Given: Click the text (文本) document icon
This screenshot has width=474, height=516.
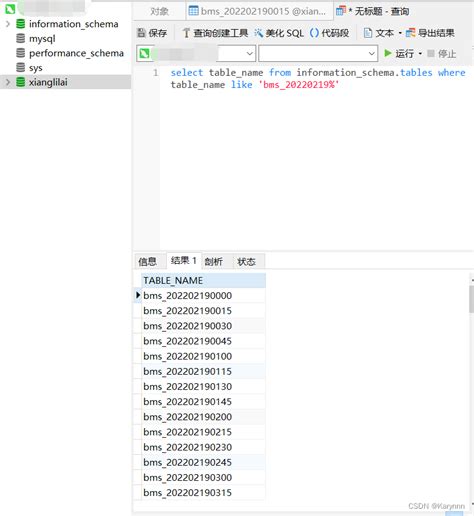Looking at the screenshot, I should tap(368, 33).
